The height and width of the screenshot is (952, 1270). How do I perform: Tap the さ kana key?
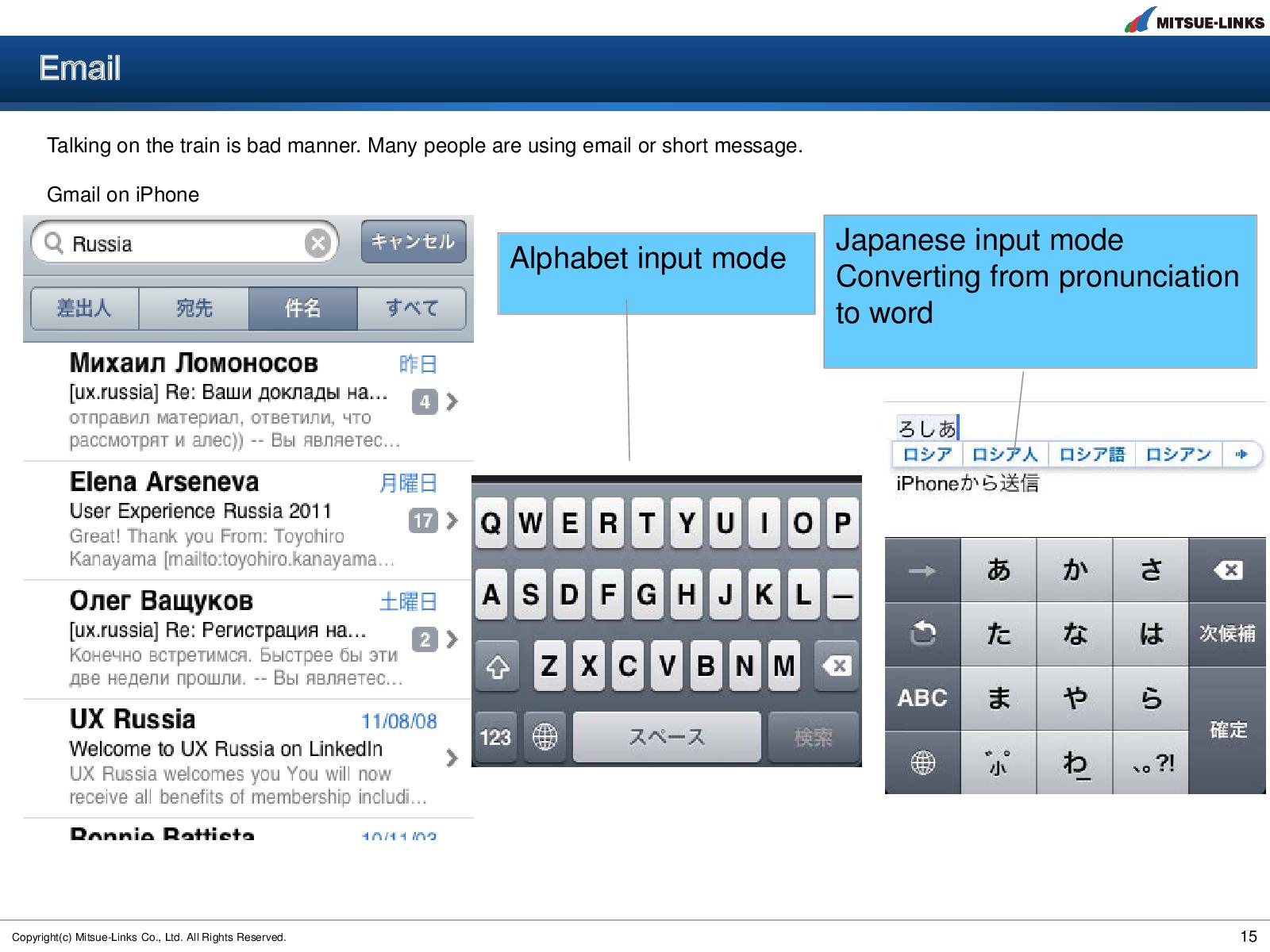pyautogui.click(x=1151, y=570)
